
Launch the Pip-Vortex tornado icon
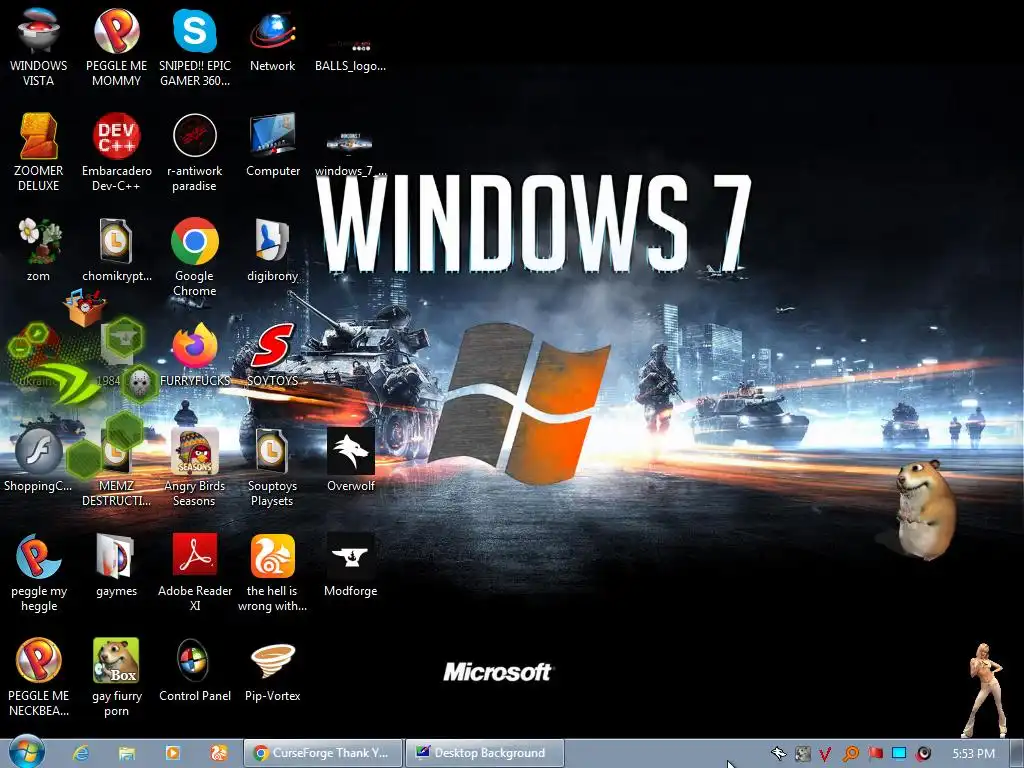[x=272, y=671]
